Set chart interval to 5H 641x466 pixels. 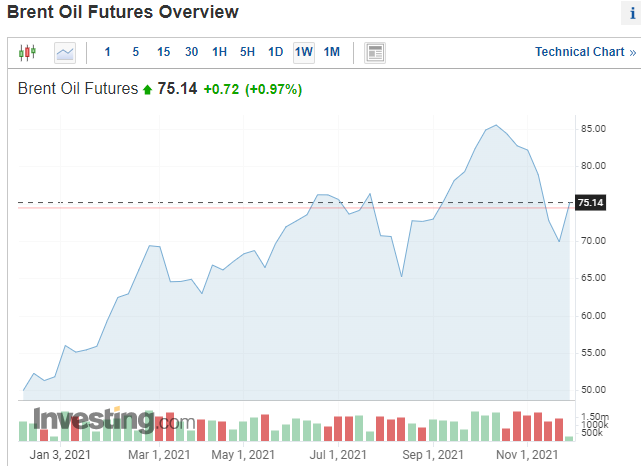pos(247,52)
